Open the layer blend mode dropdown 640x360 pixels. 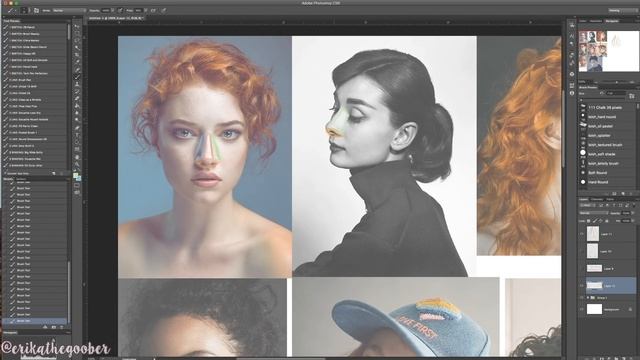[593, 213]
